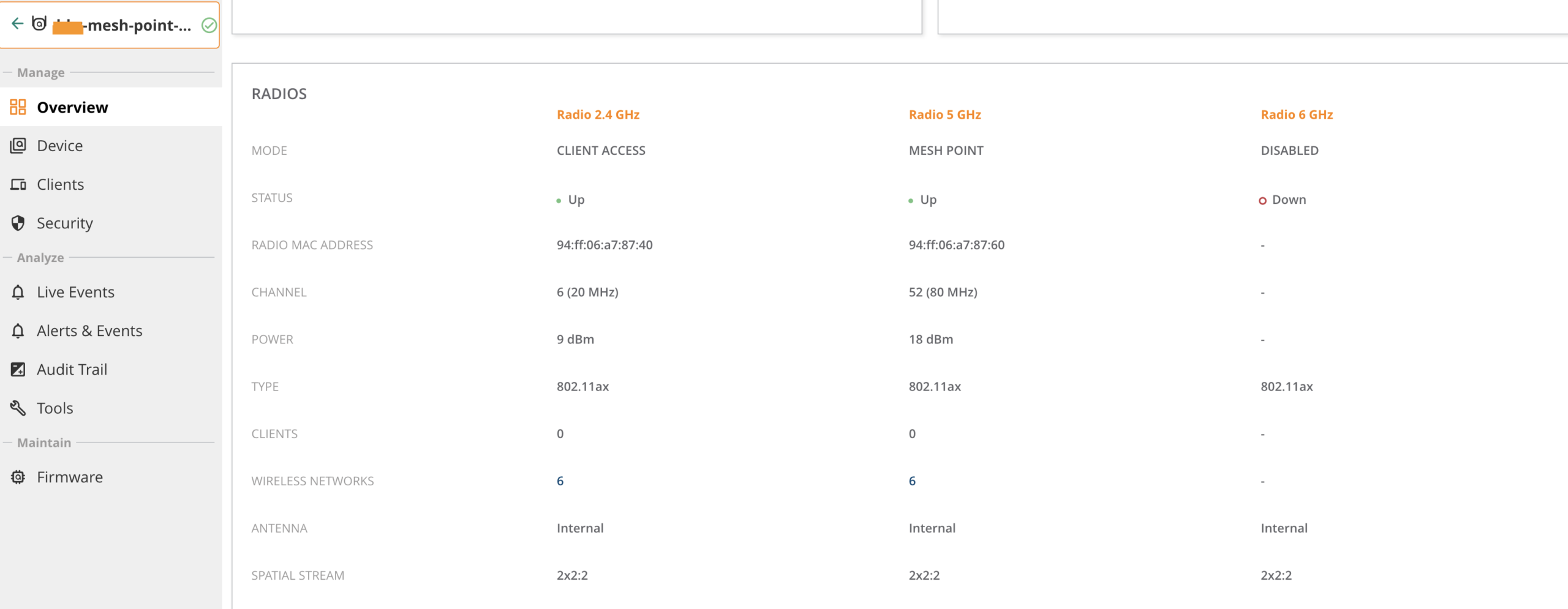Select the Radio 5 GHz heading

click(x=944, y=114)
